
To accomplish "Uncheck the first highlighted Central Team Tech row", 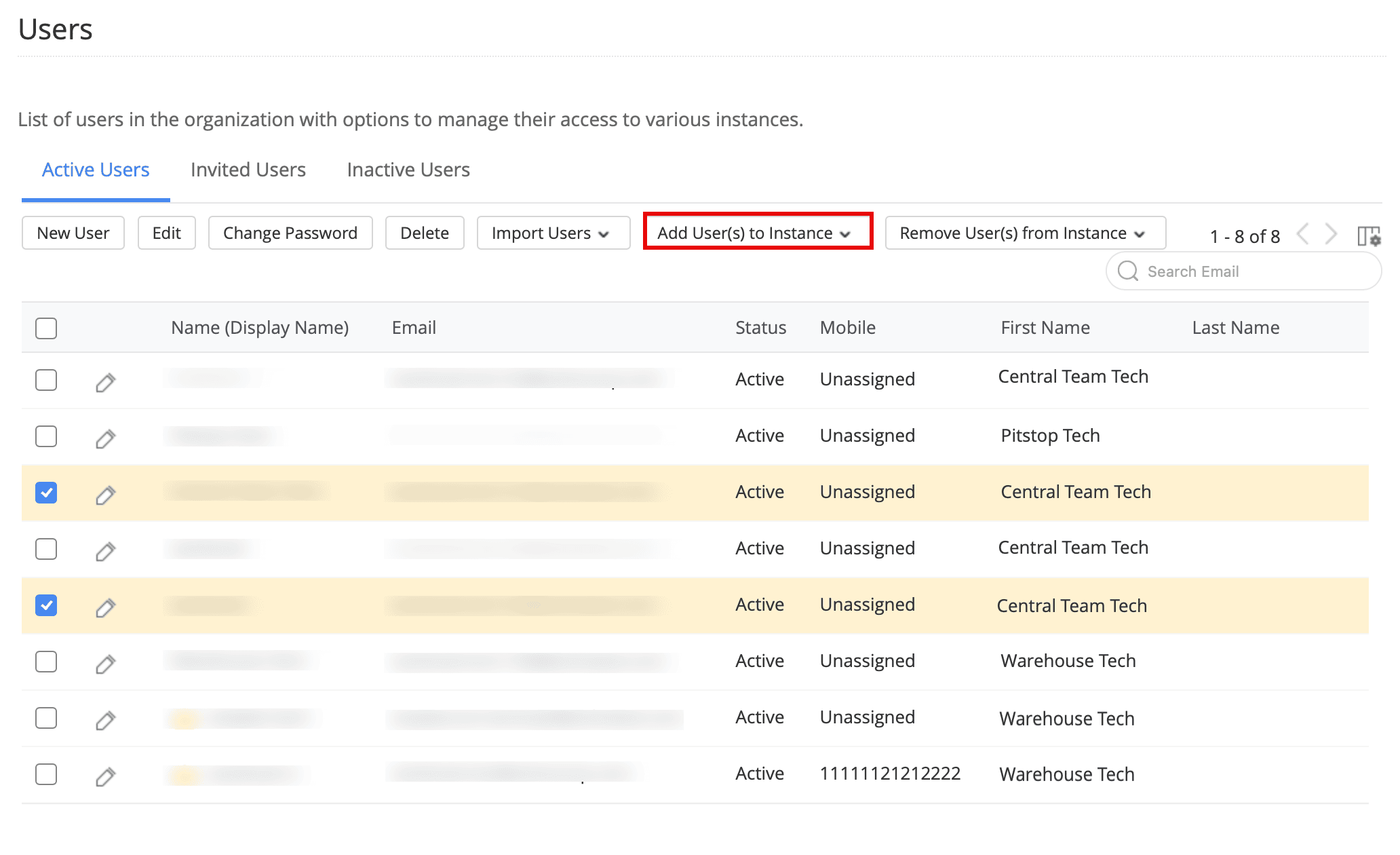I will coord(46,492).
